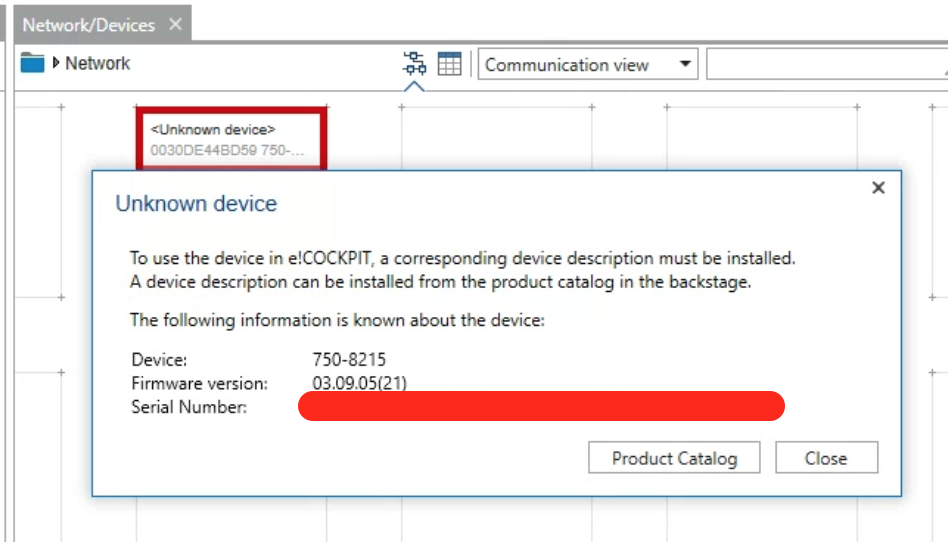Click the Unknown device dialog title
Viewport: 948px width, 542px height.
[196, 203]
